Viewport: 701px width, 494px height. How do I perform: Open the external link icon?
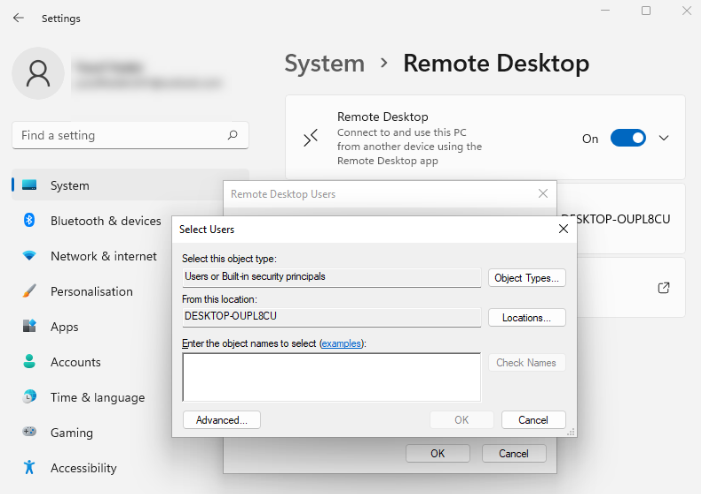(x=664, y=287)
